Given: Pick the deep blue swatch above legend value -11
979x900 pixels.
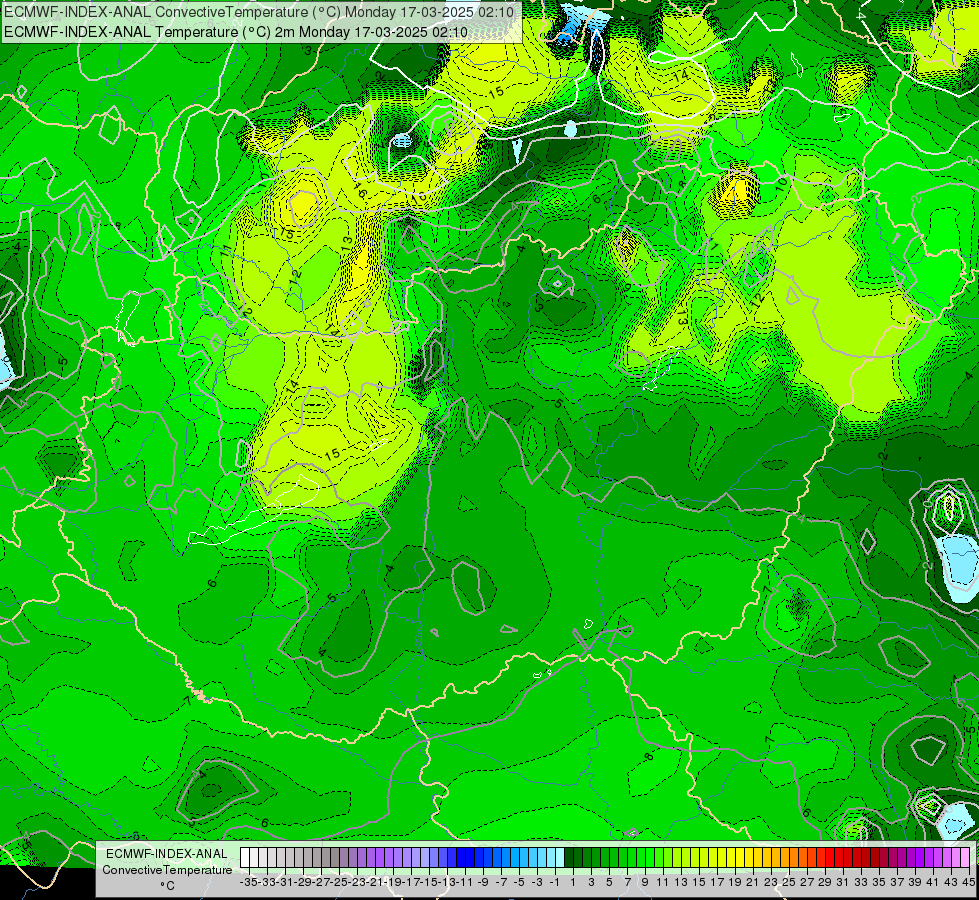Looking at the screenshot, I should pyautogui.click(x=461, y=858).
